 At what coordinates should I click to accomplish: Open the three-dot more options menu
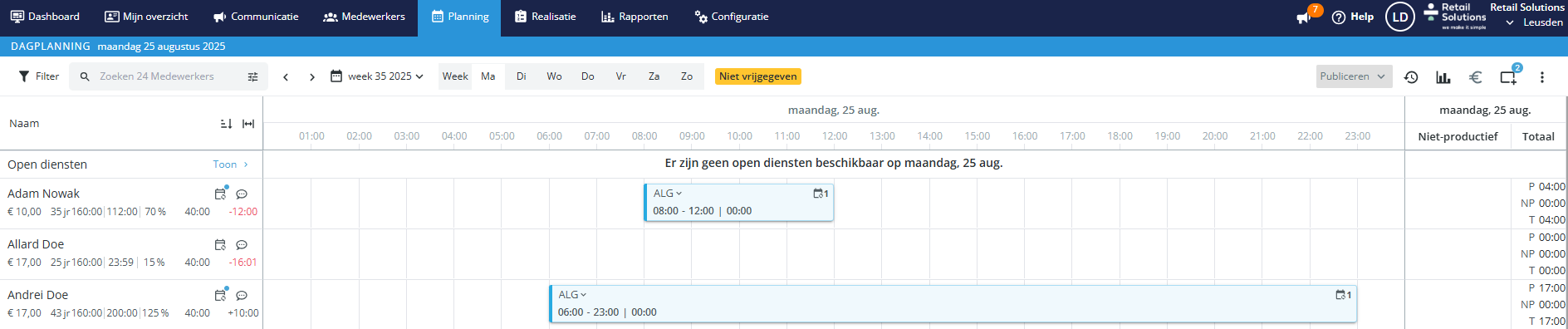pyautogui.click(x=1542, y=77)
